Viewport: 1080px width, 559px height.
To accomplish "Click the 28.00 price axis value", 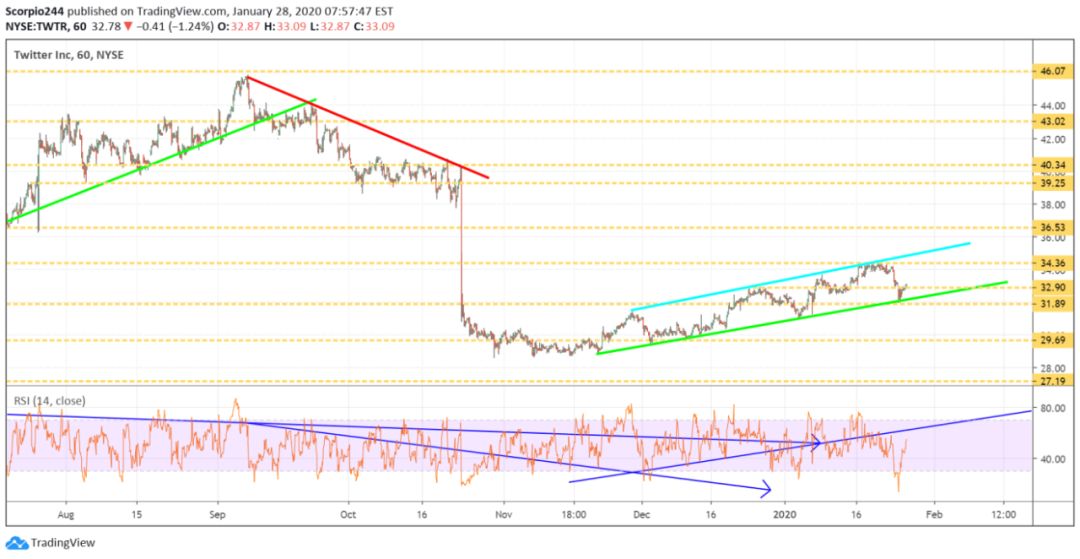I will (1054, 368).
